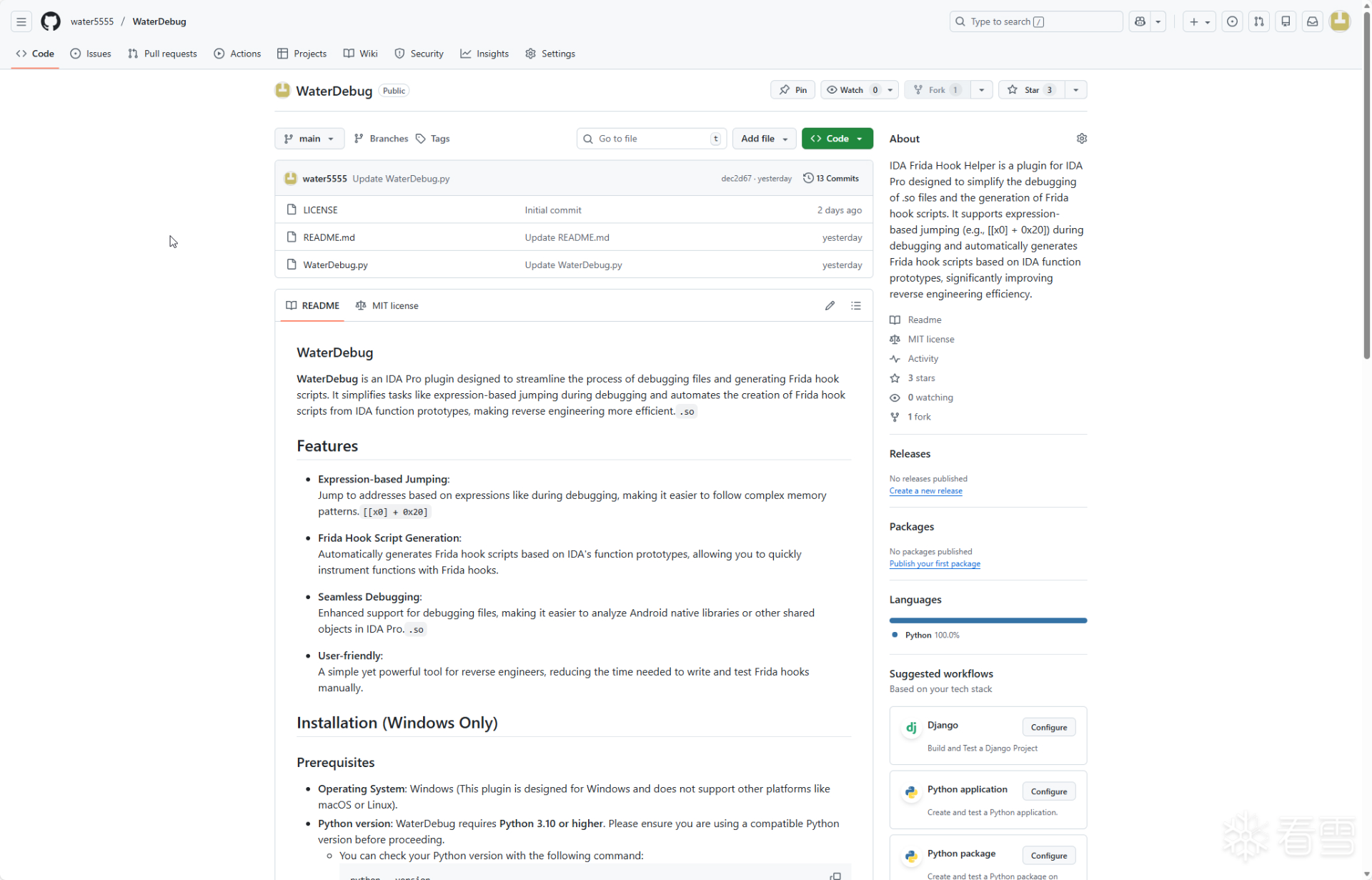Open the Copilot icon in header
Viewport: 1372px width, 880px height.
click(1140, 21)
